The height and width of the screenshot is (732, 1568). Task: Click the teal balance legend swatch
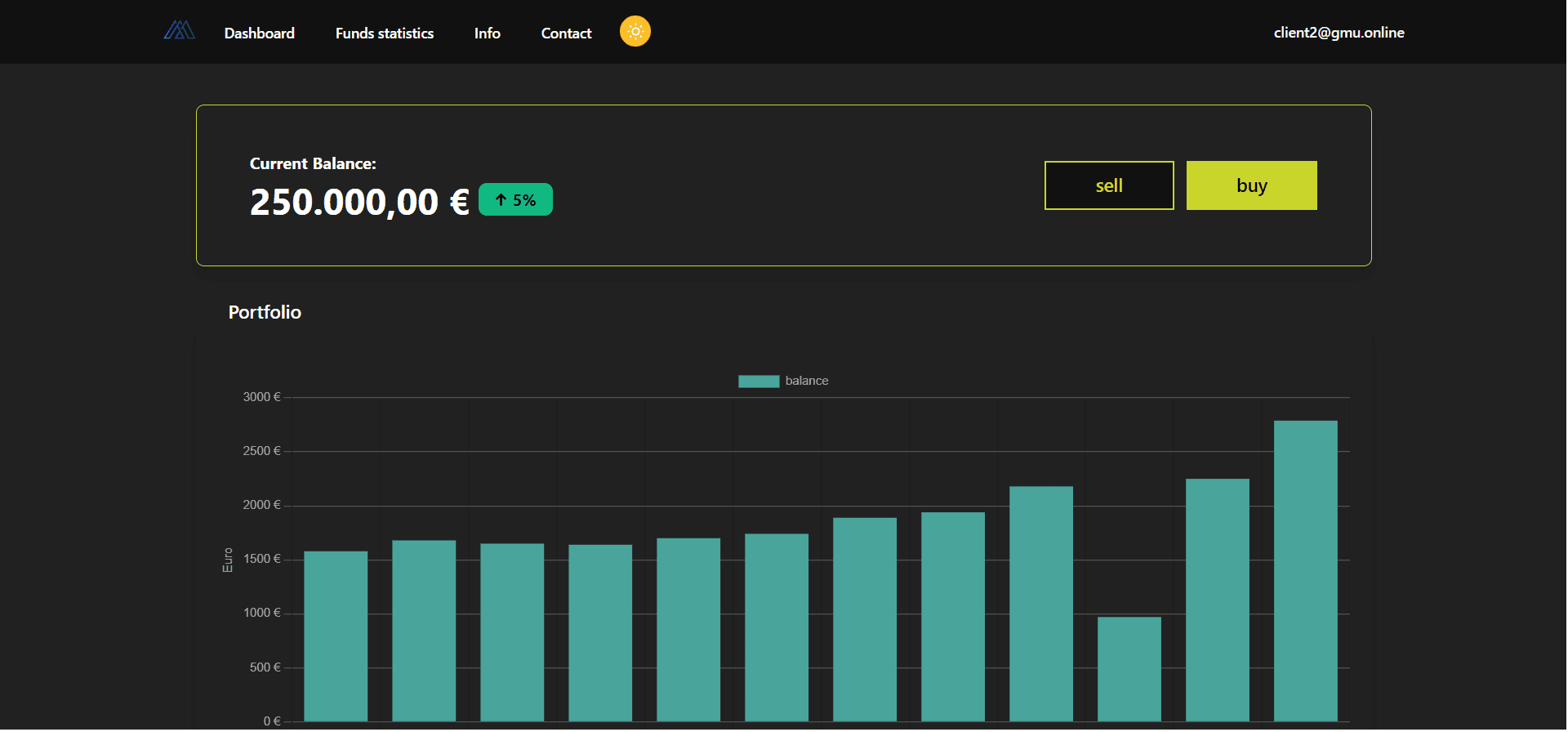(x=758, y=382)
